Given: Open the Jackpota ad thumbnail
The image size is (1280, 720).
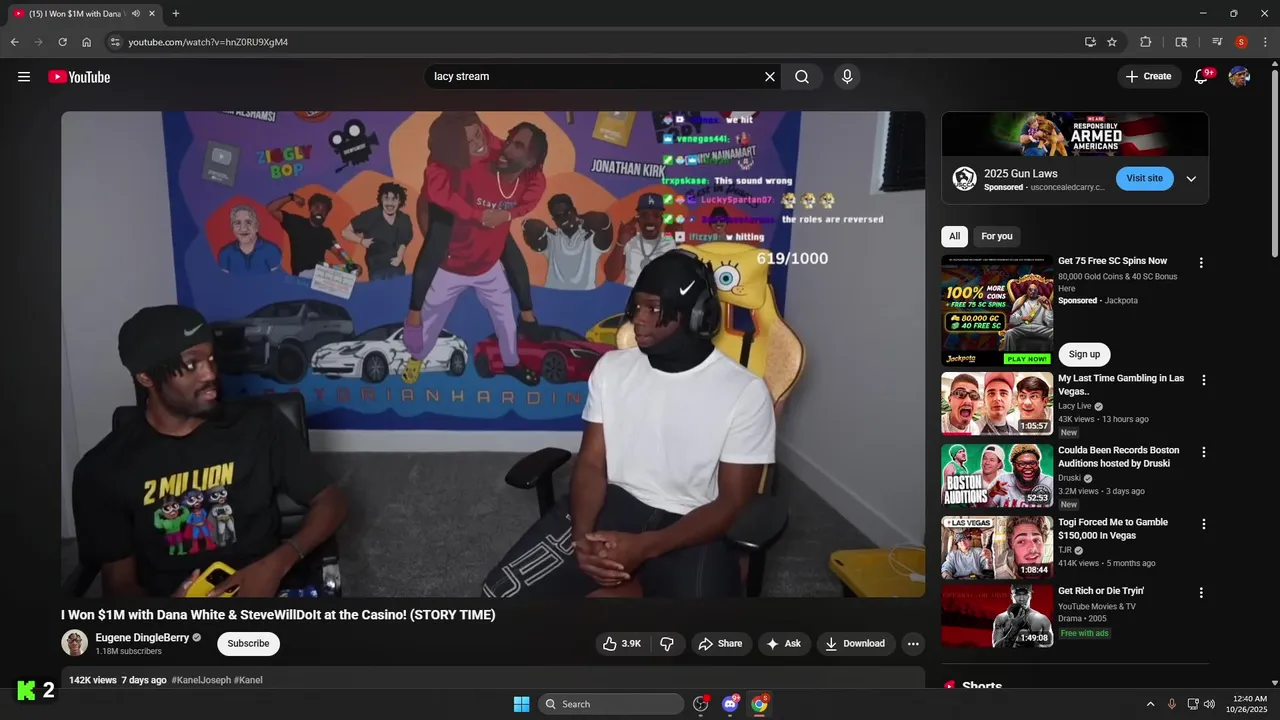Looking at the screenshot, I should [997, 310].
